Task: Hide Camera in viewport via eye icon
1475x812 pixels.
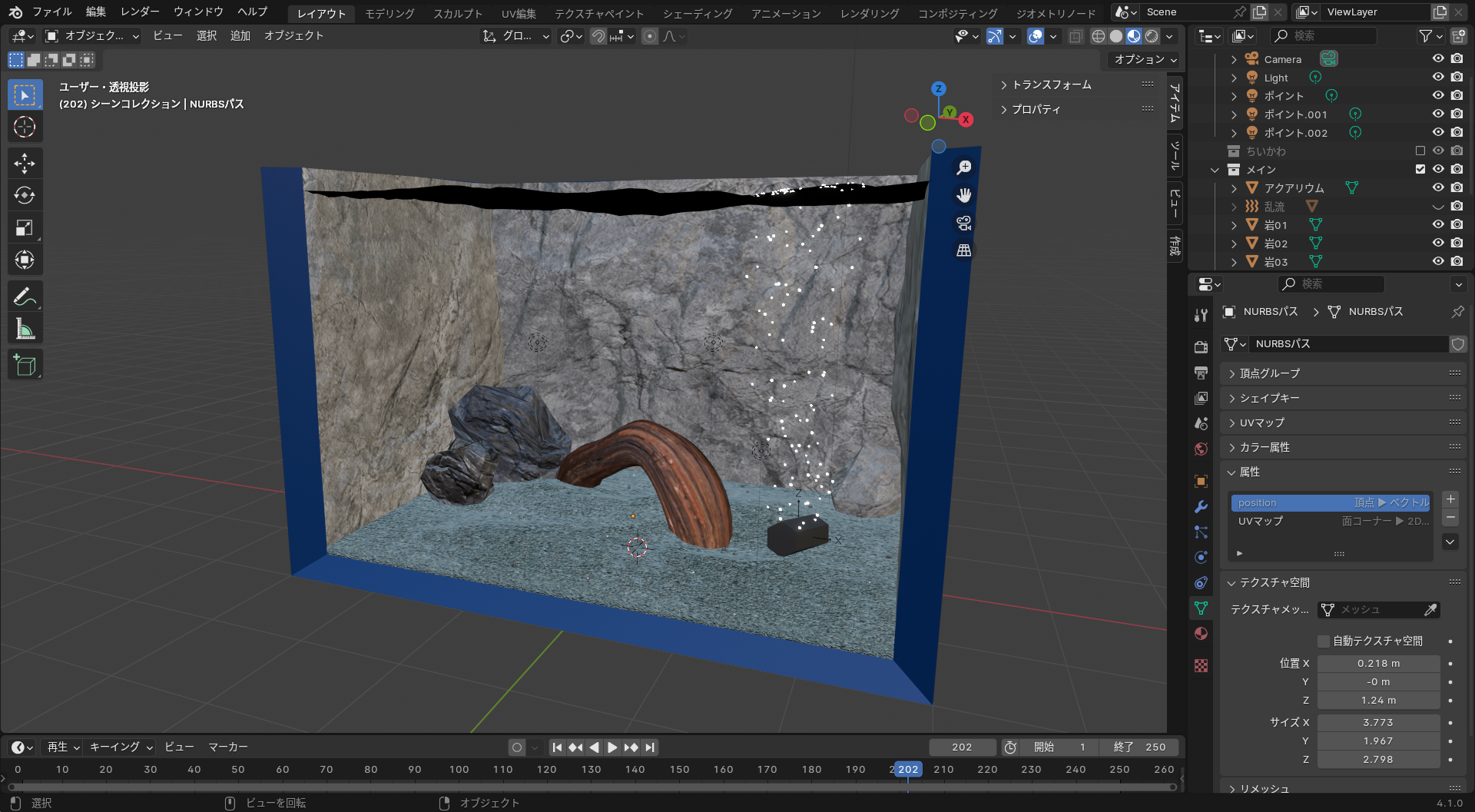Action: pyautogui.click(x=1438, y=58)
